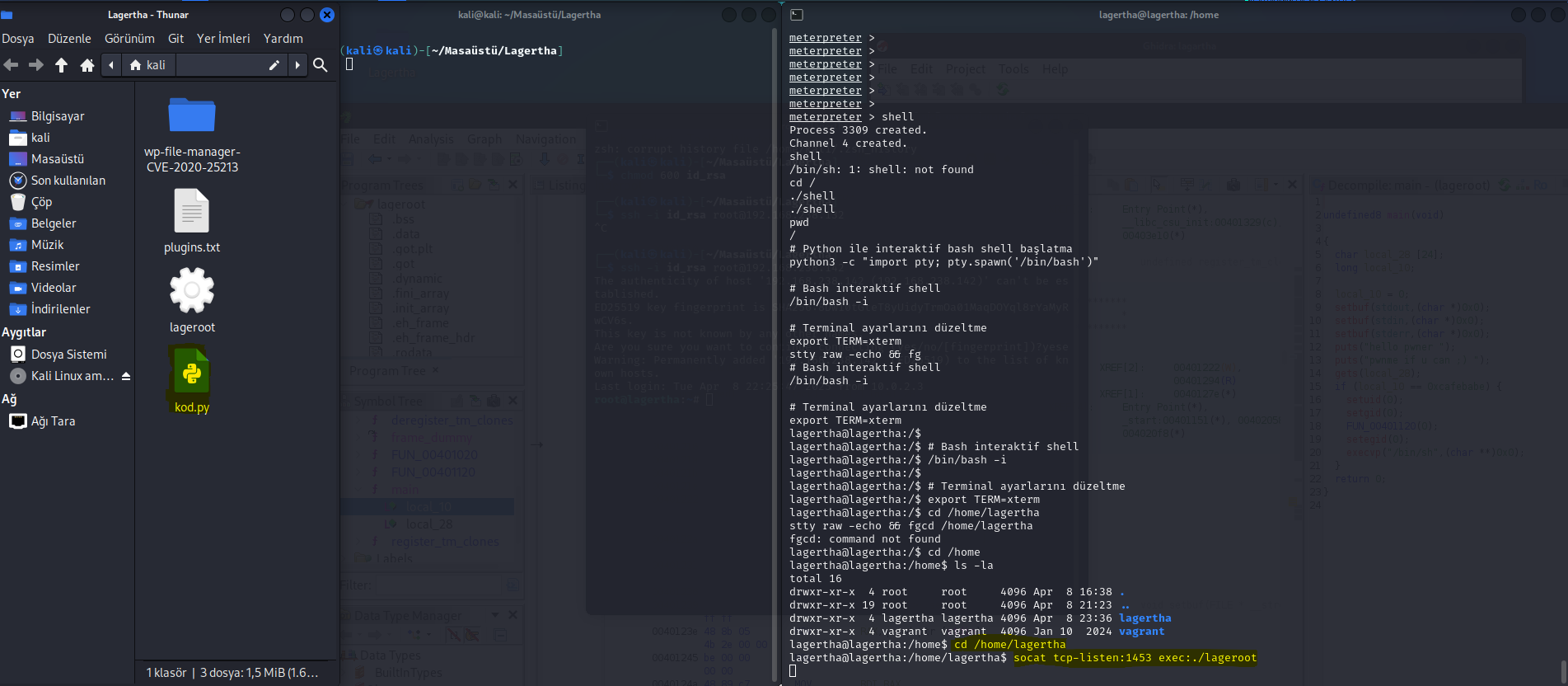The image size is (1568, 686).
Task: Open the Yer İmleri menu
Action: [223, 39]
